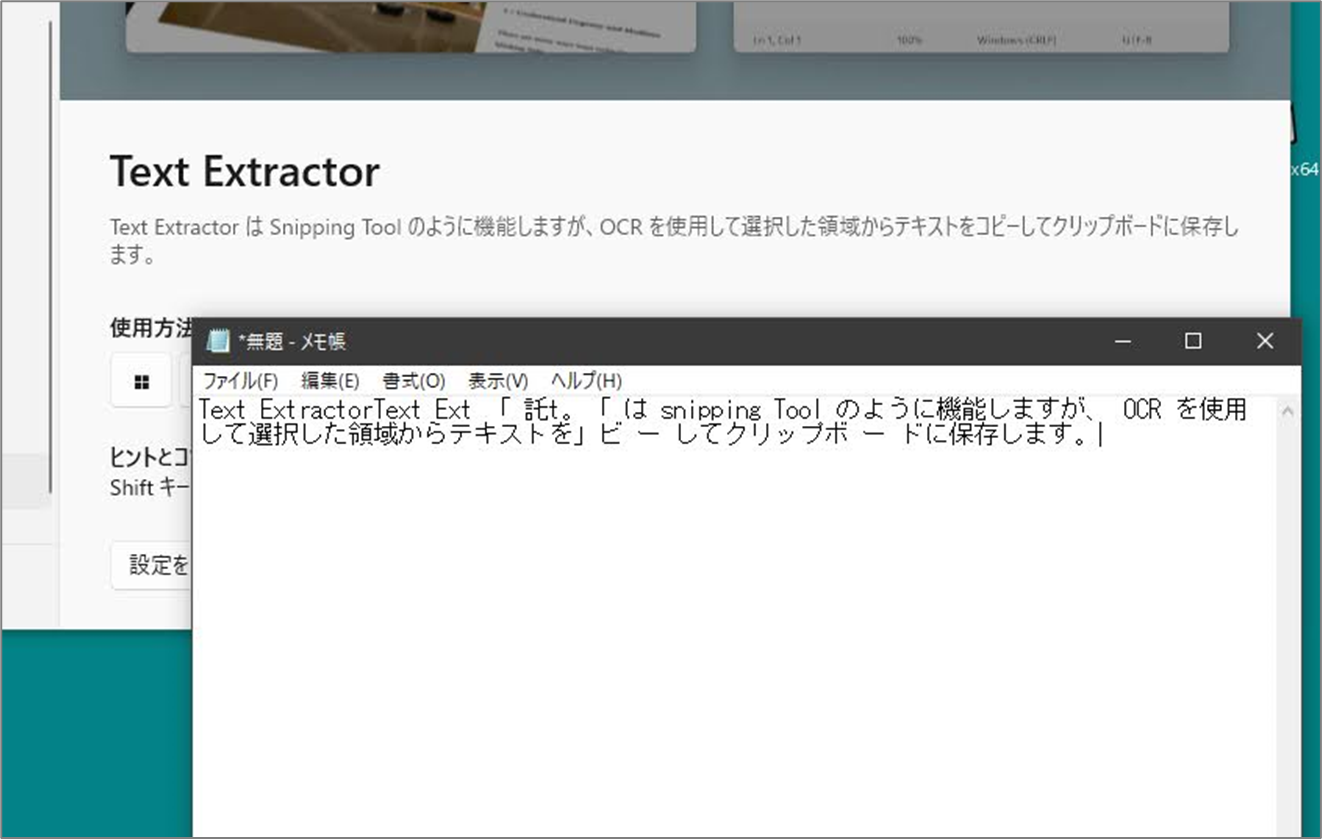Click the right Notepad preview thumbnail
Image resolution: width=1322 pixels, height=839 pixels.
[x=981, y=25]
